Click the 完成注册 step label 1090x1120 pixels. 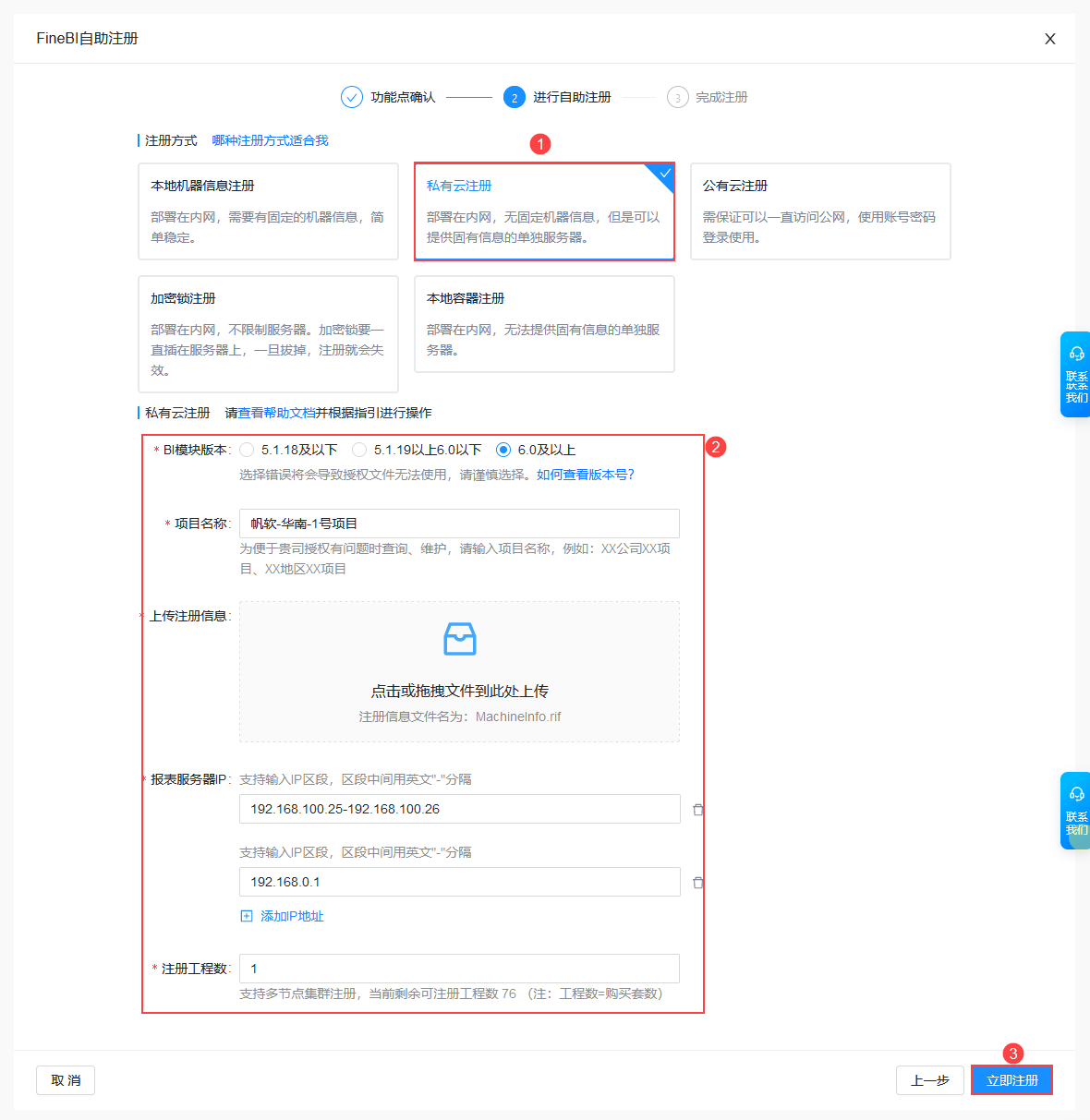point(721,97)
